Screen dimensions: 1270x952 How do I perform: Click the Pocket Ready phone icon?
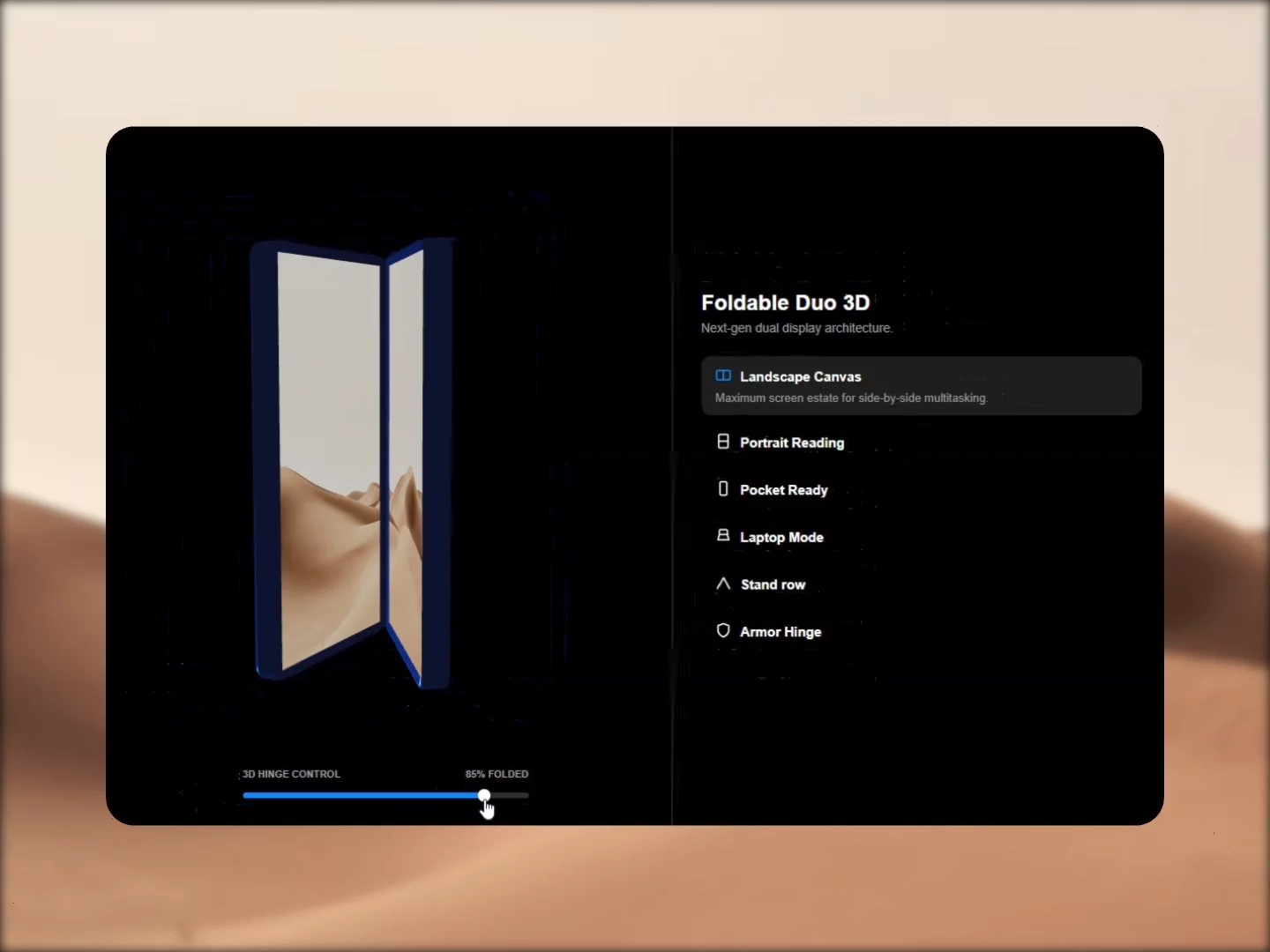click(x=723, y=488)
